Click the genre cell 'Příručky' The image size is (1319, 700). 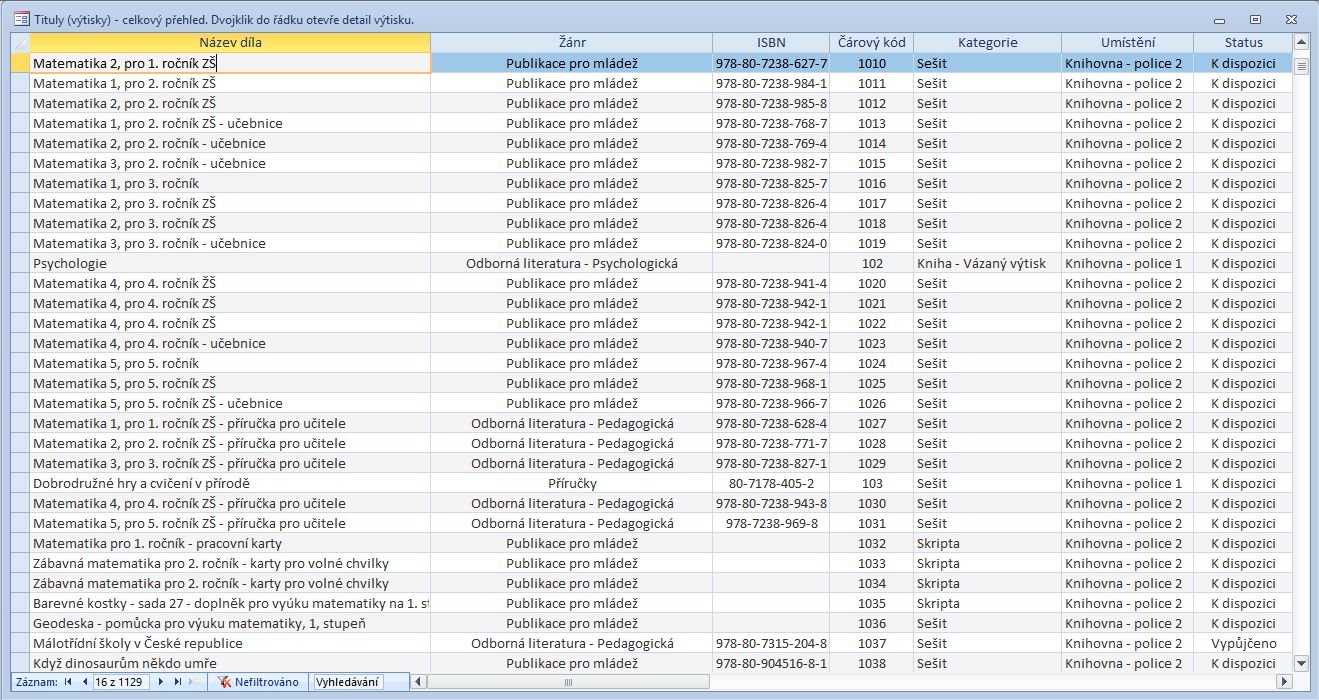(572, 483)
